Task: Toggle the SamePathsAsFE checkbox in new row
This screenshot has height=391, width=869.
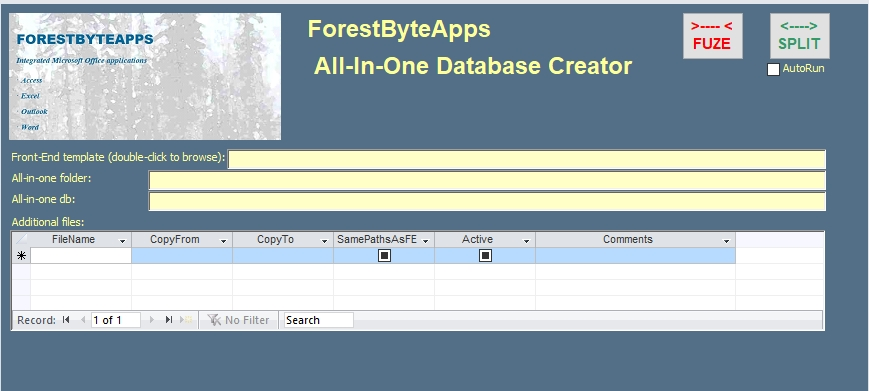Action: (x=384, y=255)
